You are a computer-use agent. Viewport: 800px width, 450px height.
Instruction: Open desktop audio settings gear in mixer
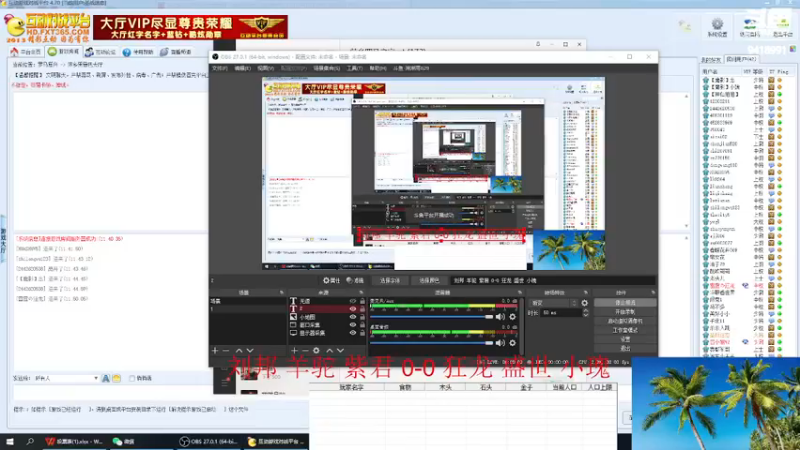[x=513, y=343]
